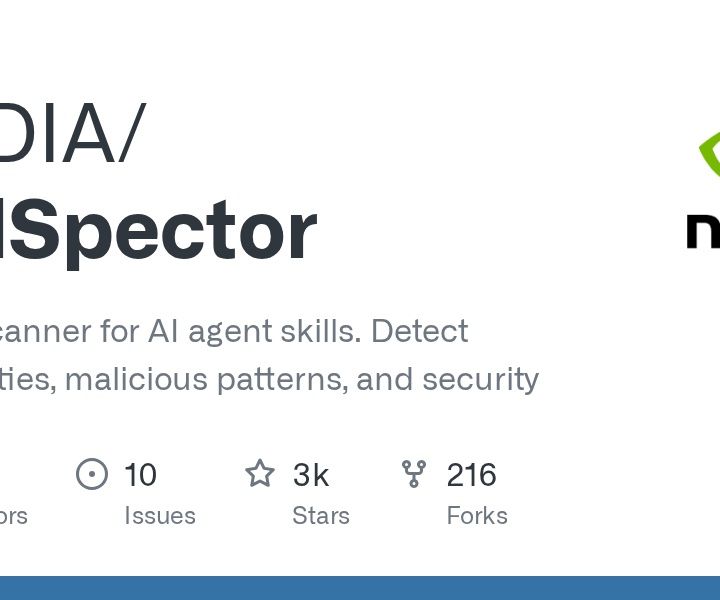
Task: Click the NVIDIA owner name text
Action: (57, 133)
